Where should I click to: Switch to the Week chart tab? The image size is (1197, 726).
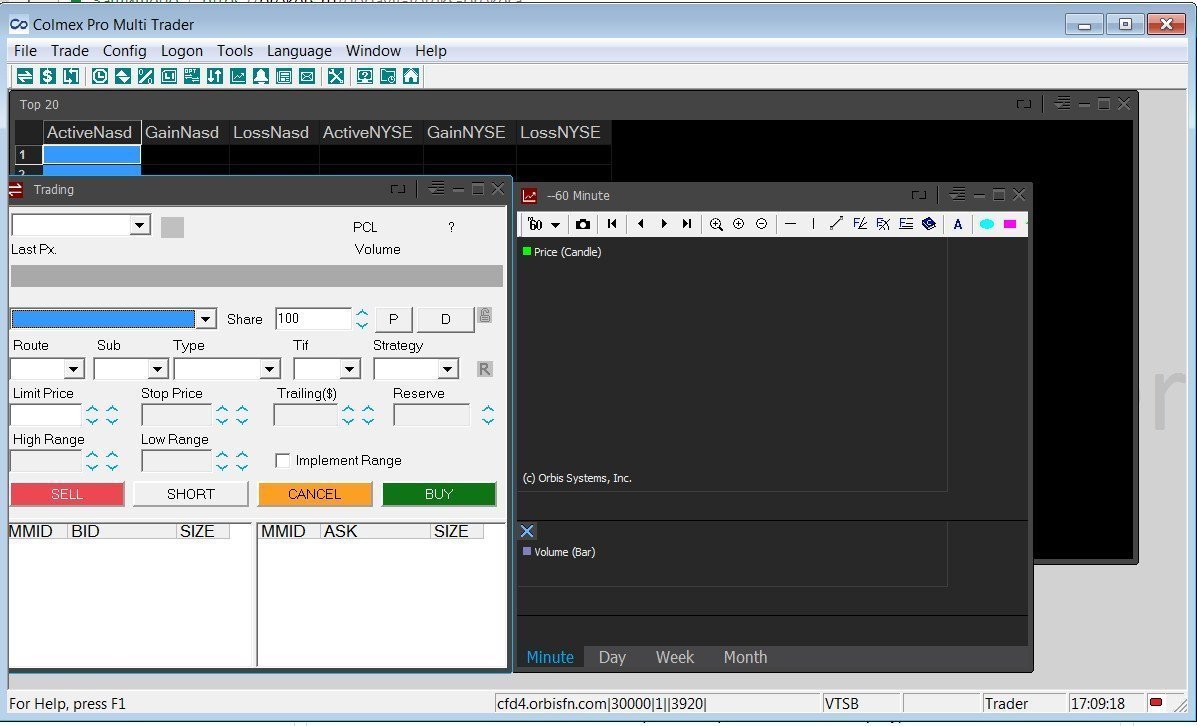[x=675, y=657]
